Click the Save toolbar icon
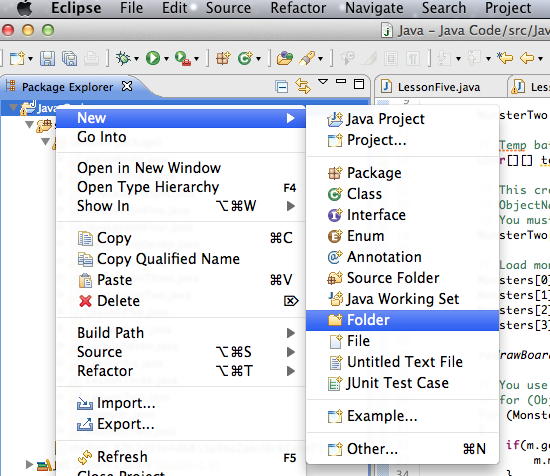 [x=47, y=58]
